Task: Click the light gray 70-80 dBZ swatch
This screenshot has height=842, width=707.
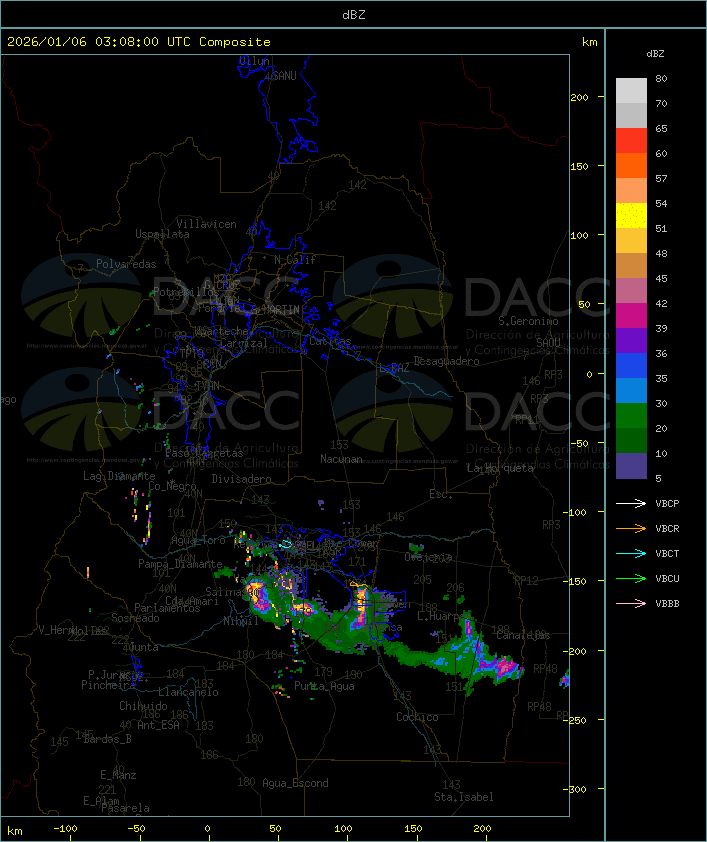Action: 631,90
